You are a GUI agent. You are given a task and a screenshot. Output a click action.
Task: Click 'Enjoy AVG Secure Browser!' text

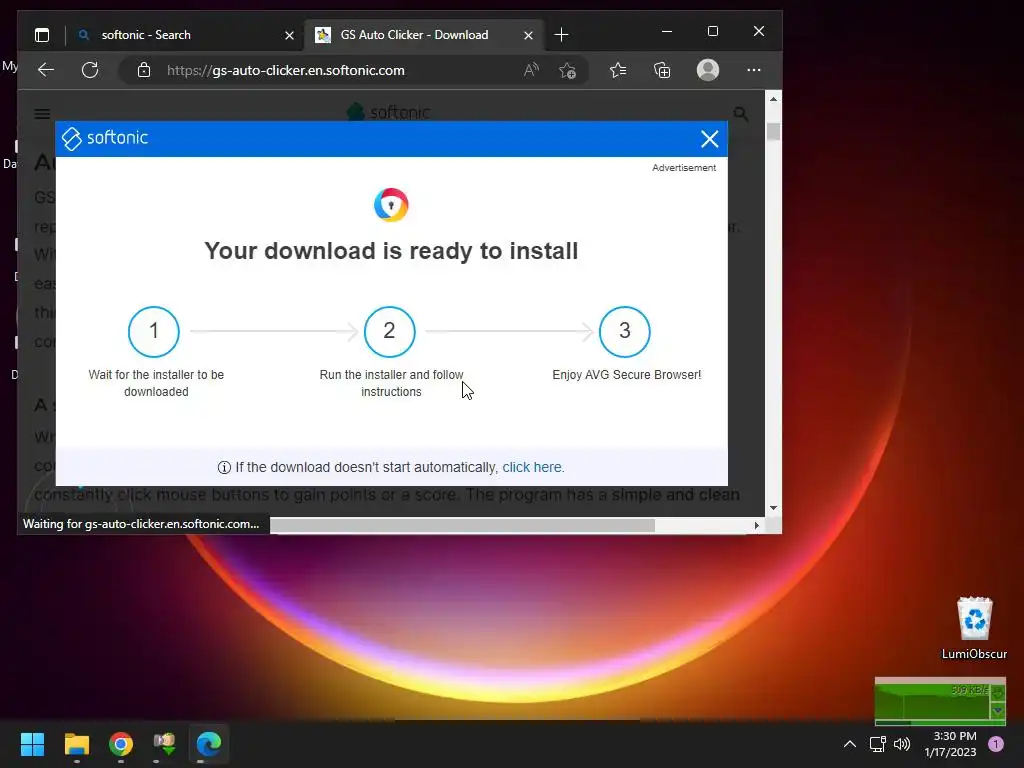click(x=627, y=375)
